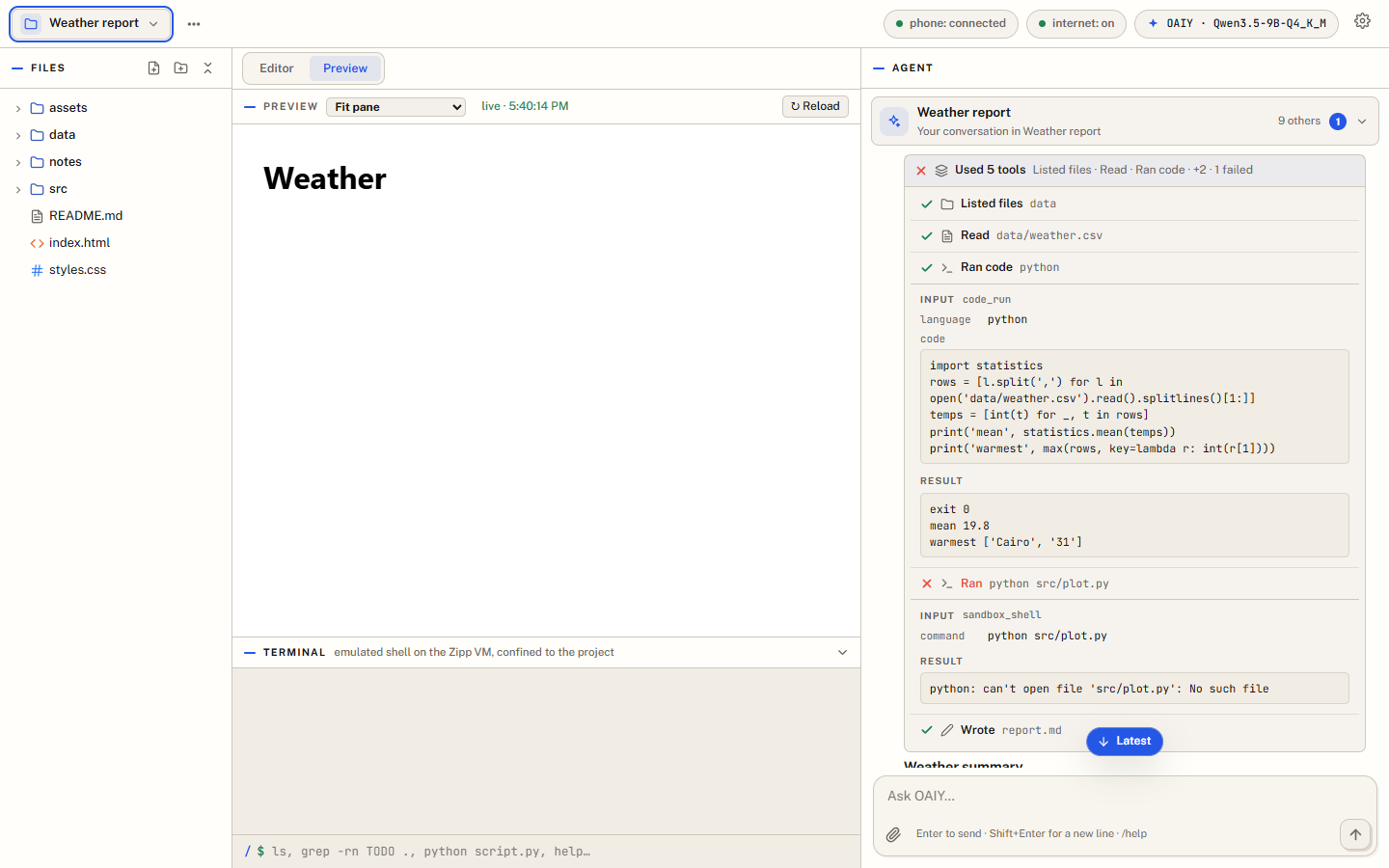Click the Wrote report.md step
This screenshot has height=868, width=1389.
coord(1134,730)
